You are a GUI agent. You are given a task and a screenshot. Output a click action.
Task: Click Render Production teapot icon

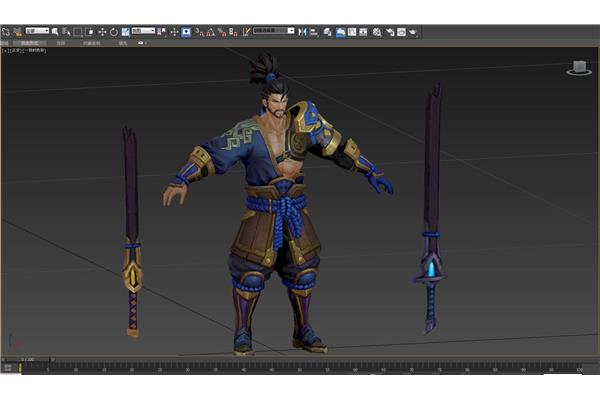(x=413, y=32)
